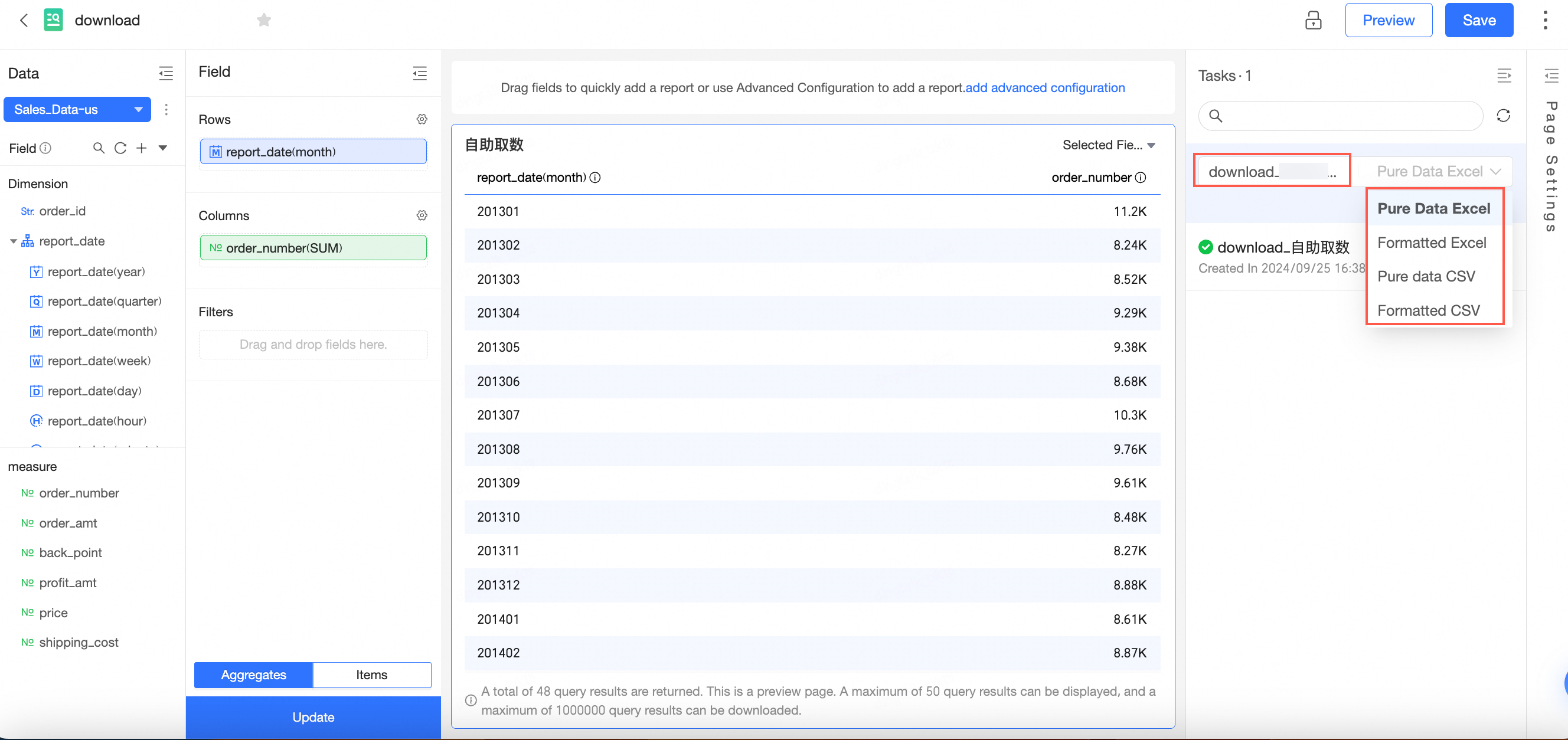Refresh the field list
This screenshot has width=1568, height=740.
coord(120,148)
